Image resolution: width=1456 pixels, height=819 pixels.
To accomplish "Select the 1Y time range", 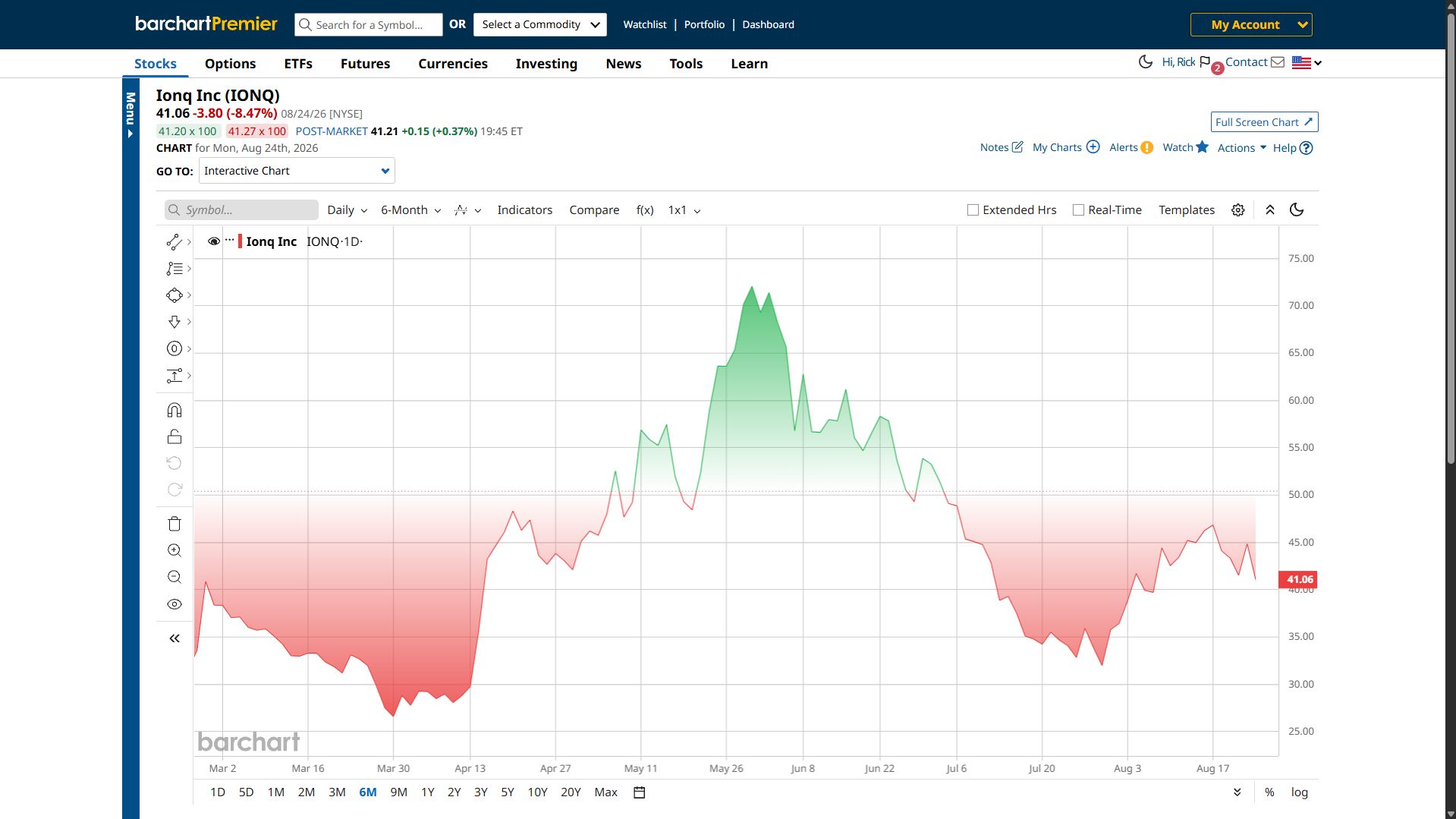I will tap(428, 792).
